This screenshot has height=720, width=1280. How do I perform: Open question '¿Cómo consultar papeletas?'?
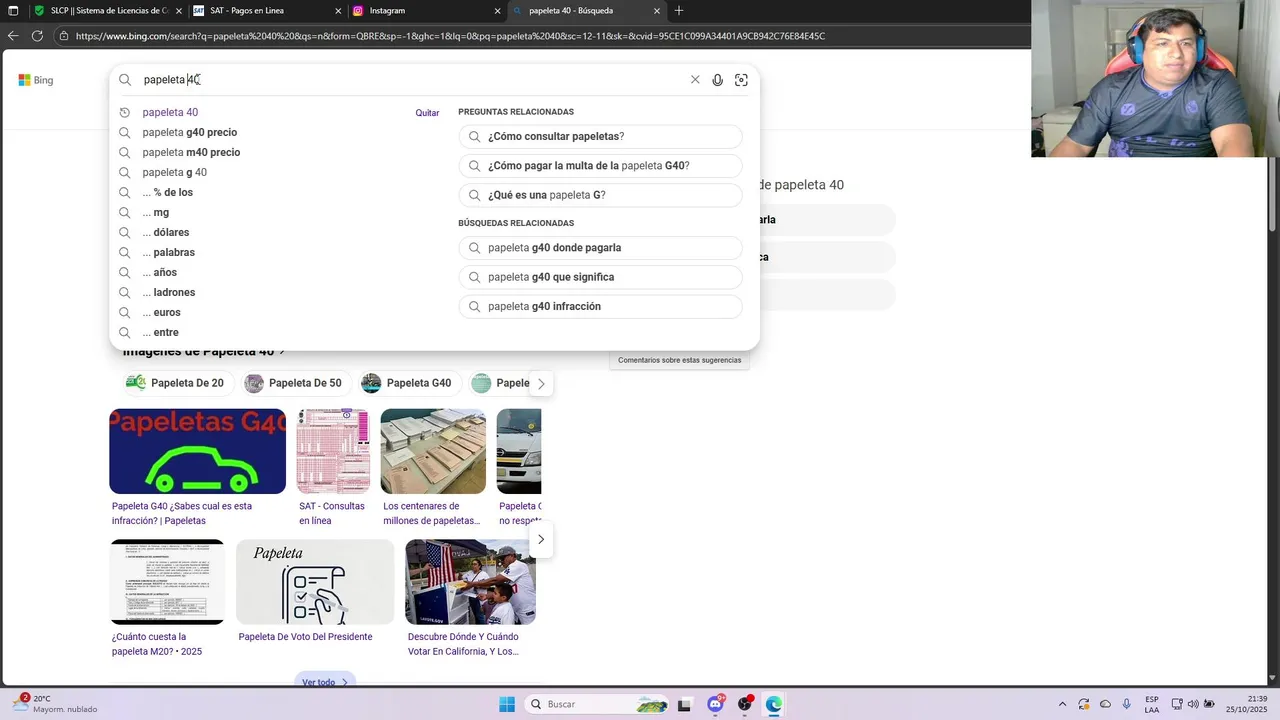point(600,136)
